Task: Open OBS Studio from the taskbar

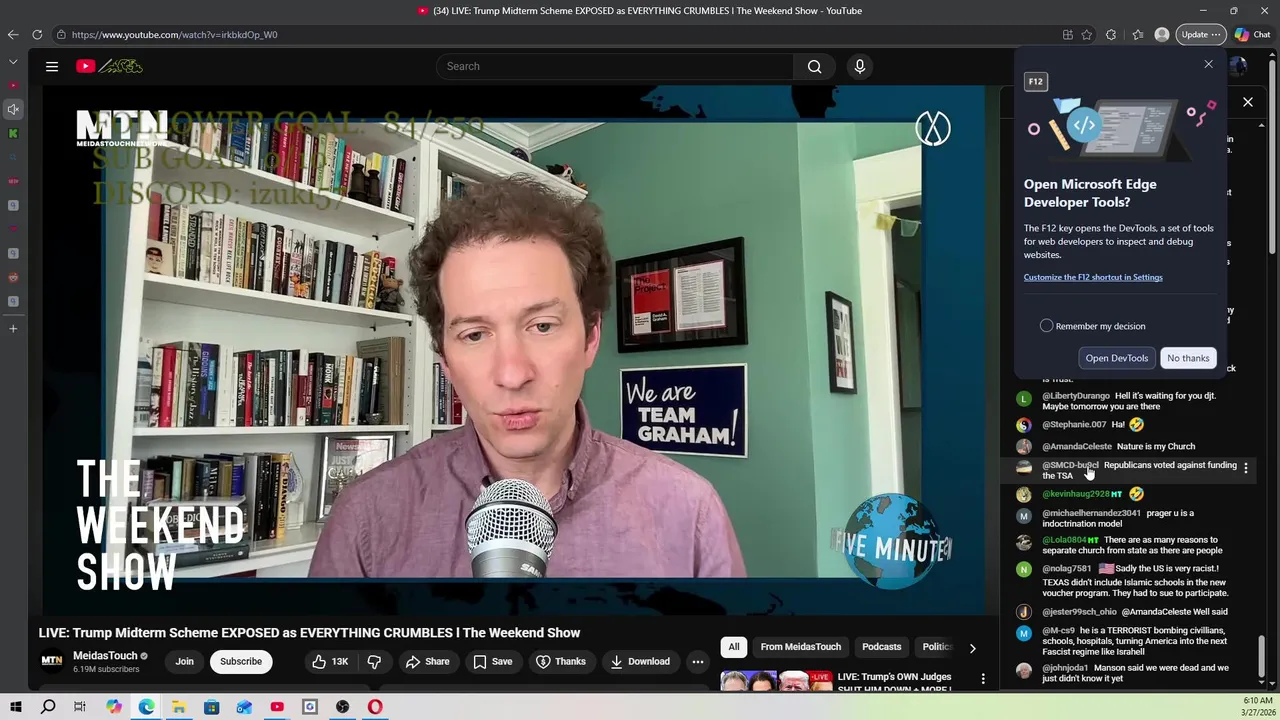Action: click(x=342, y=707)
